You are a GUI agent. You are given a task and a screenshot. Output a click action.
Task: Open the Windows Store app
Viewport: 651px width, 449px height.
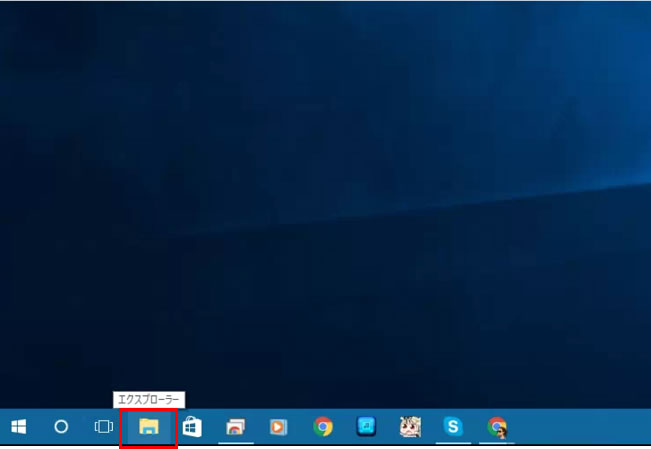192,427
